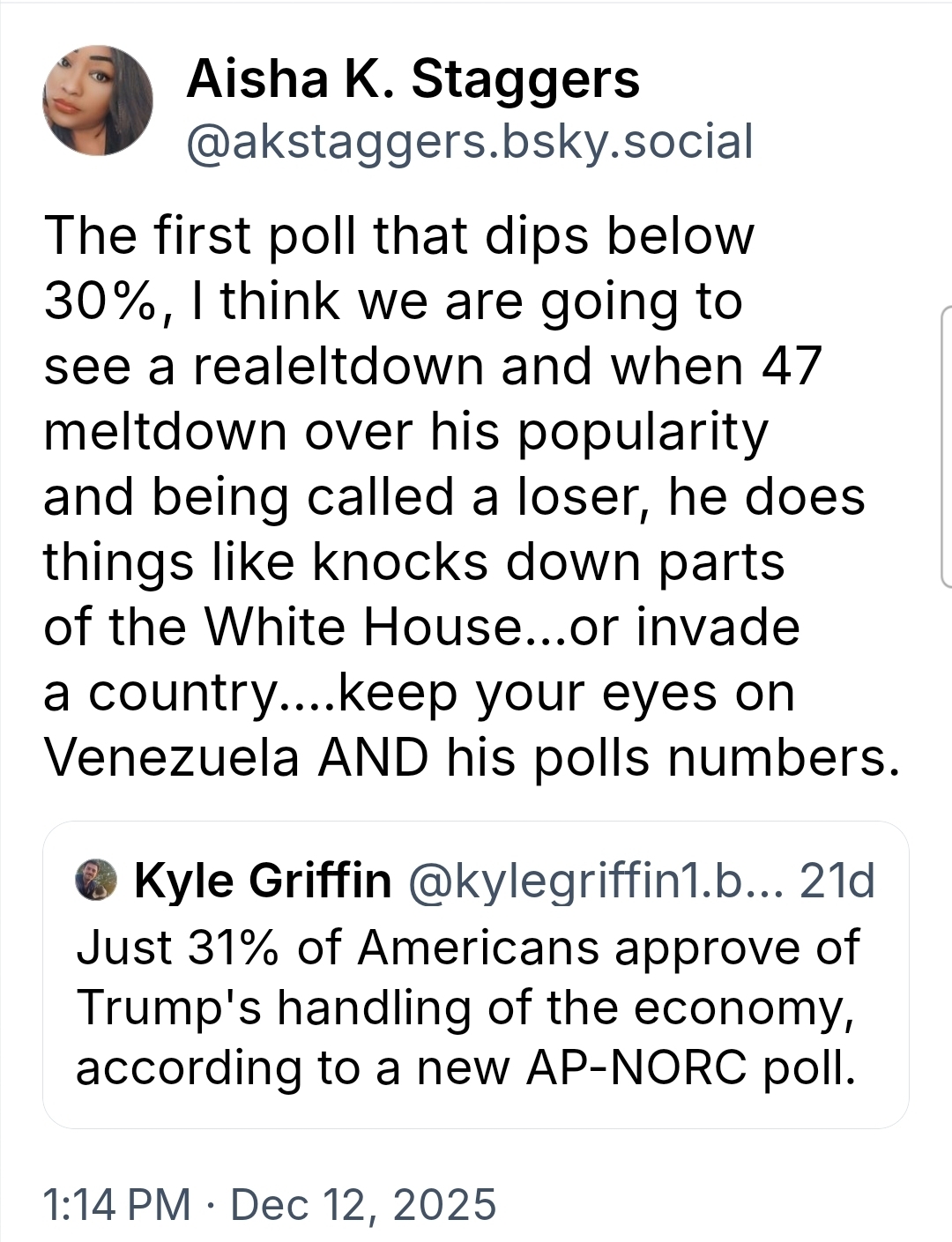Click the Aisha K. Staggers display name
Viewport: 952px width, 1242px height.
413,79
